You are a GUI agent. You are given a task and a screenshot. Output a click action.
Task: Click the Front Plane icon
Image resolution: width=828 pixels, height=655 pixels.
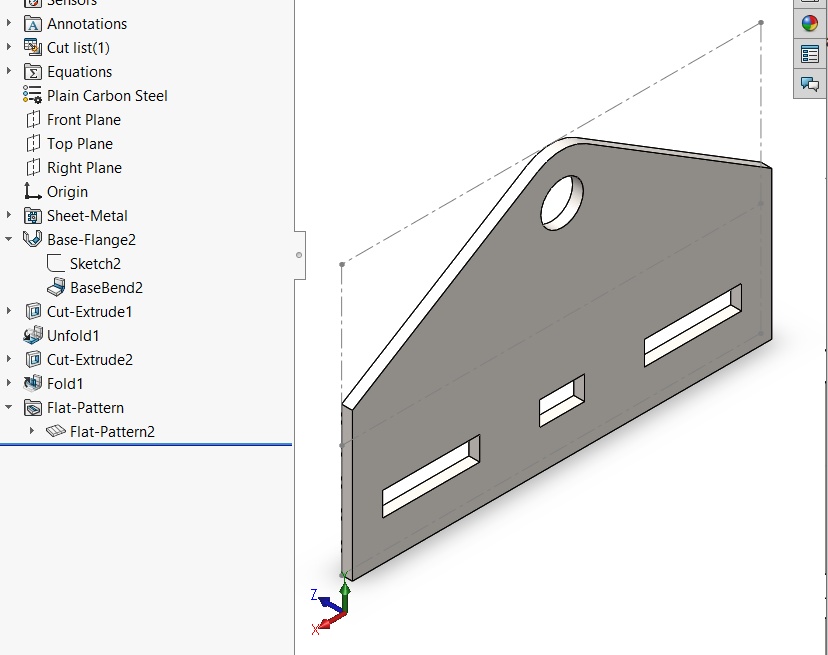(33, 120)
